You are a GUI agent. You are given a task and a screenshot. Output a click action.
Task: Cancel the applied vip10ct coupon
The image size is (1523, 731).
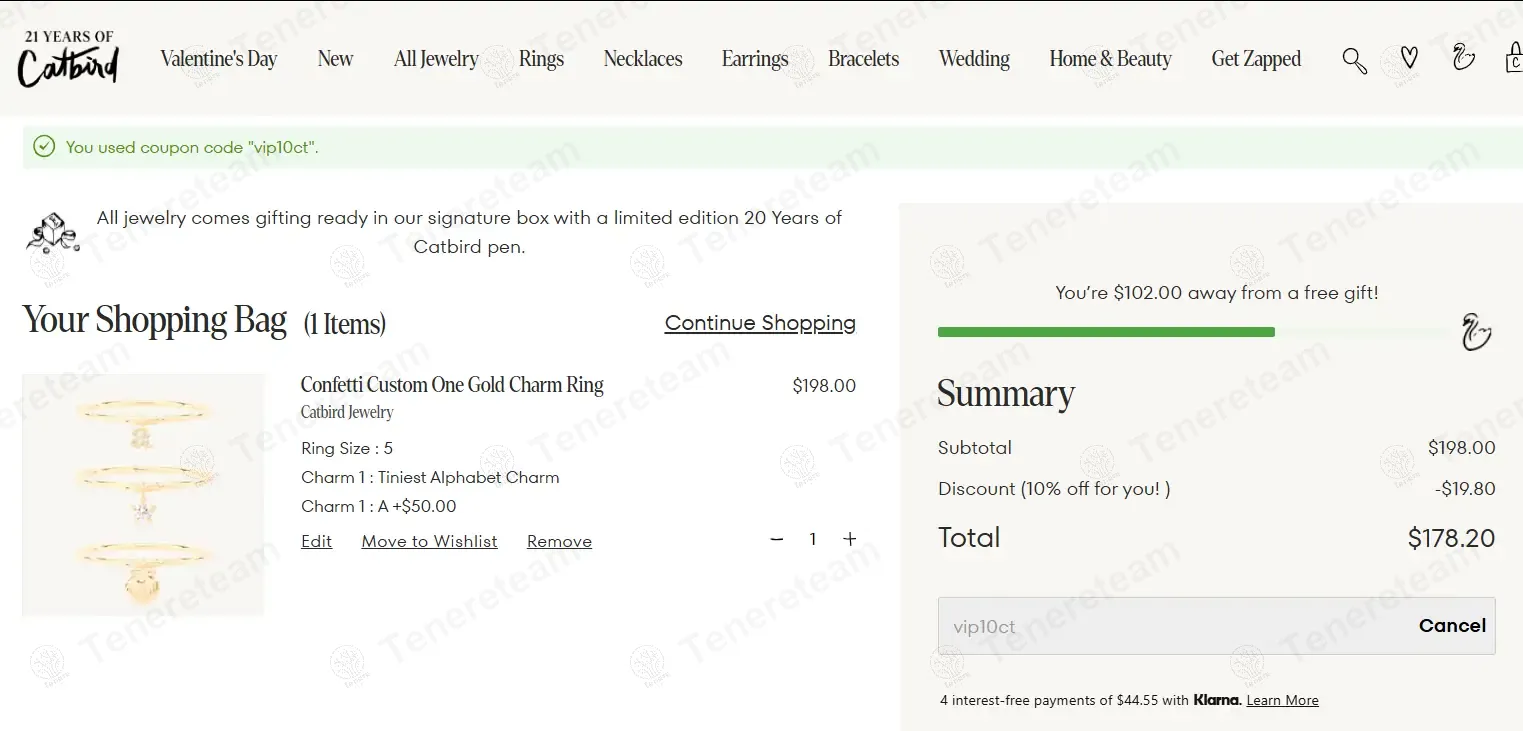(1452, 626)
